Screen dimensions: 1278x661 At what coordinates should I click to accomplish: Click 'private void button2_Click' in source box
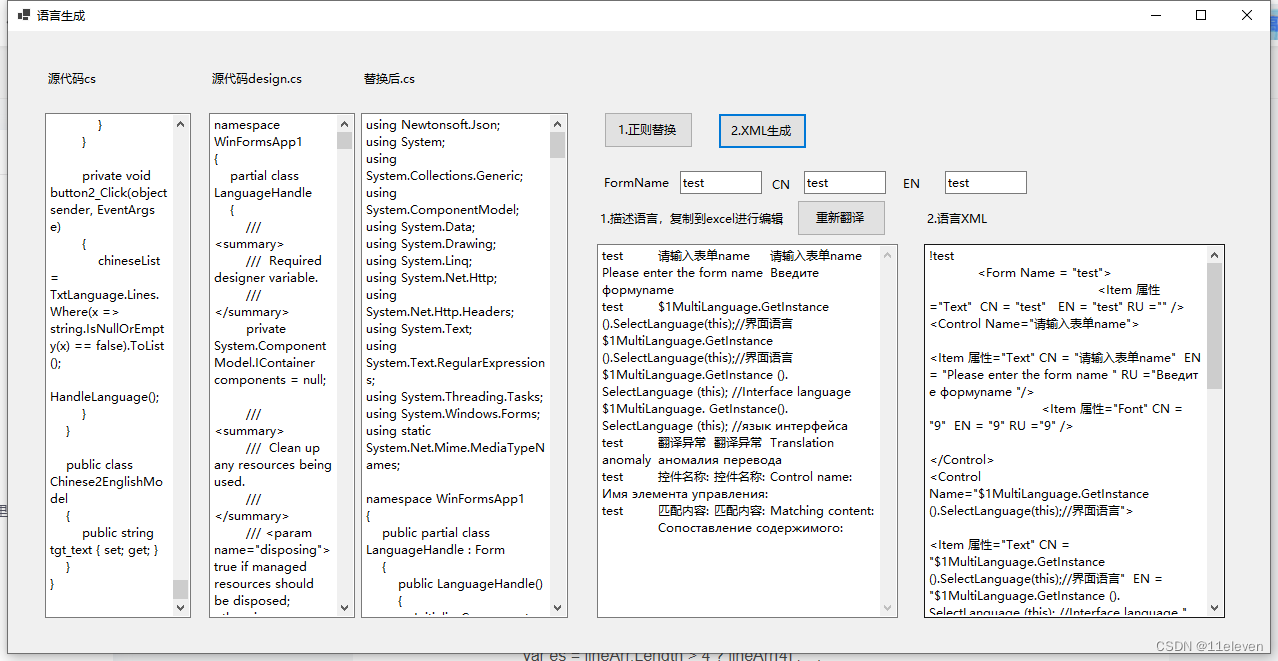[x=109, y=184]
